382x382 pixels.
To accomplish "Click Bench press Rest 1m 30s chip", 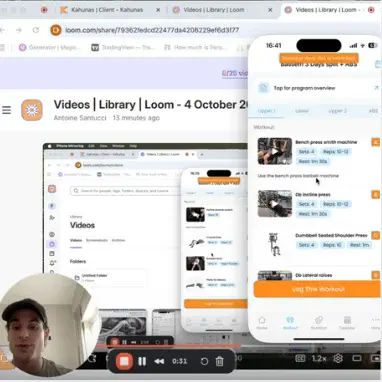I will (313, 161).
